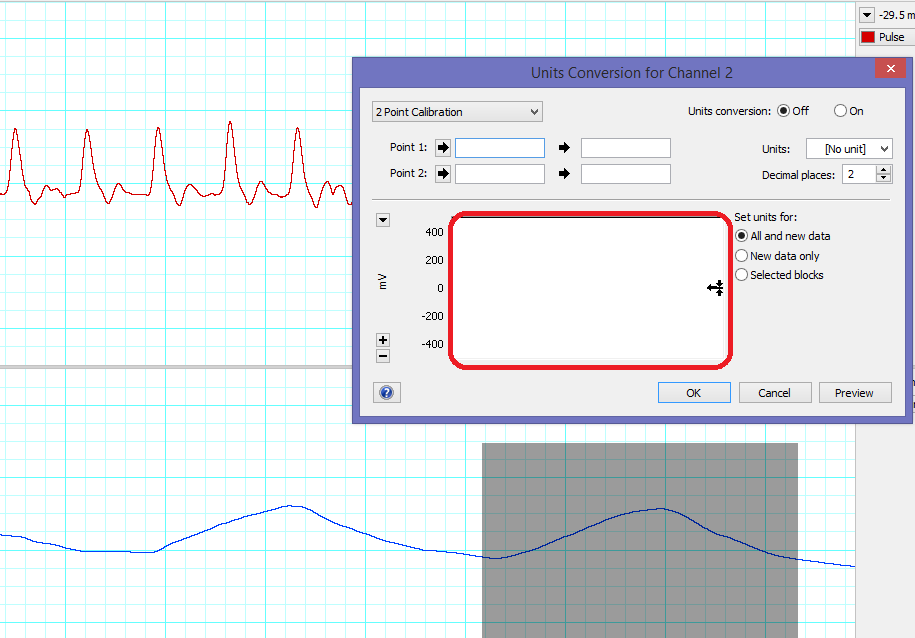Screen dimensions: 915x638
Task: Pick the All and new data option
Action: 741,236
